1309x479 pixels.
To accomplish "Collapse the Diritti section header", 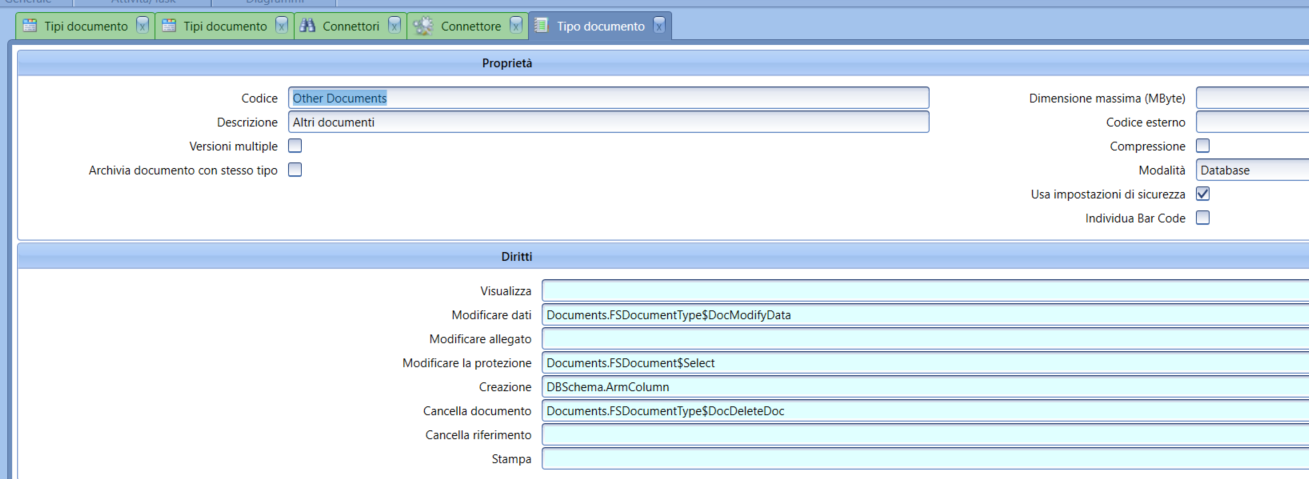I will click(x=516, y=257).
